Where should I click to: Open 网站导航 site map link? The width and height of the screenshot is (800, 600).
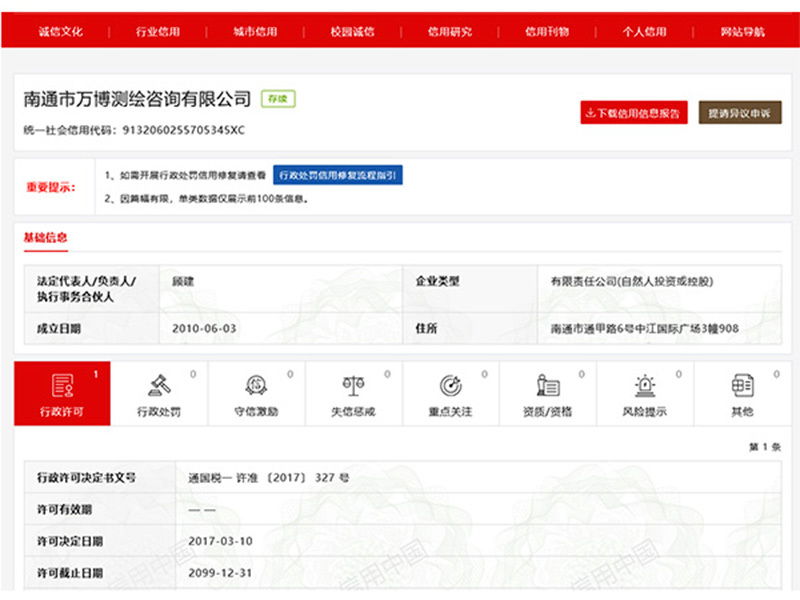(742, 32)
